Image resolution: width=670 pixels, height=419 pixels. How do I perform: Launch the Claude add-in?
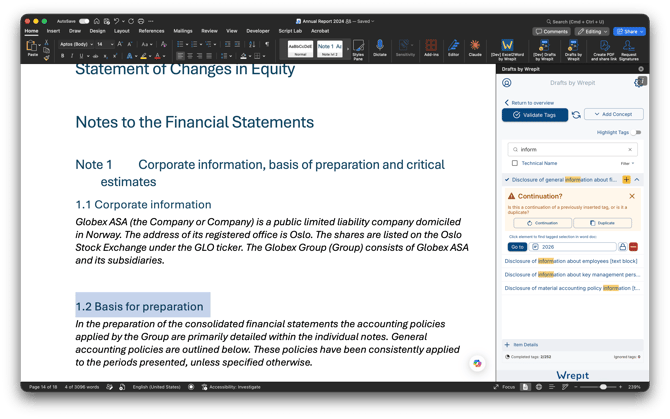pyautogui.click(x=475, y=48)
